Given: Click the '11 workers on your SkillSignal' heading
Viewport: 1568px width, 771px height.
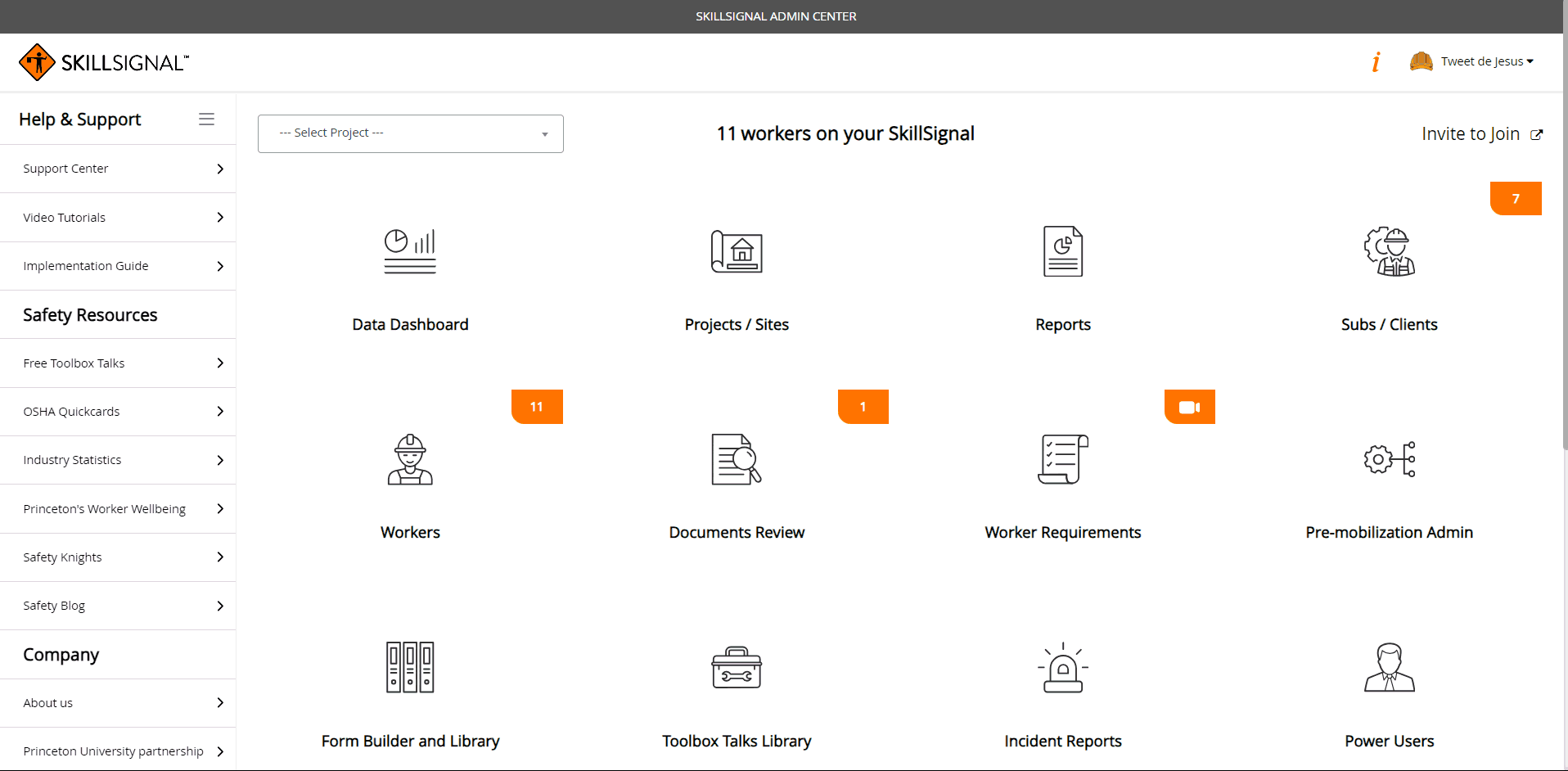Looking at the screenshot, I should click(845, 133).
